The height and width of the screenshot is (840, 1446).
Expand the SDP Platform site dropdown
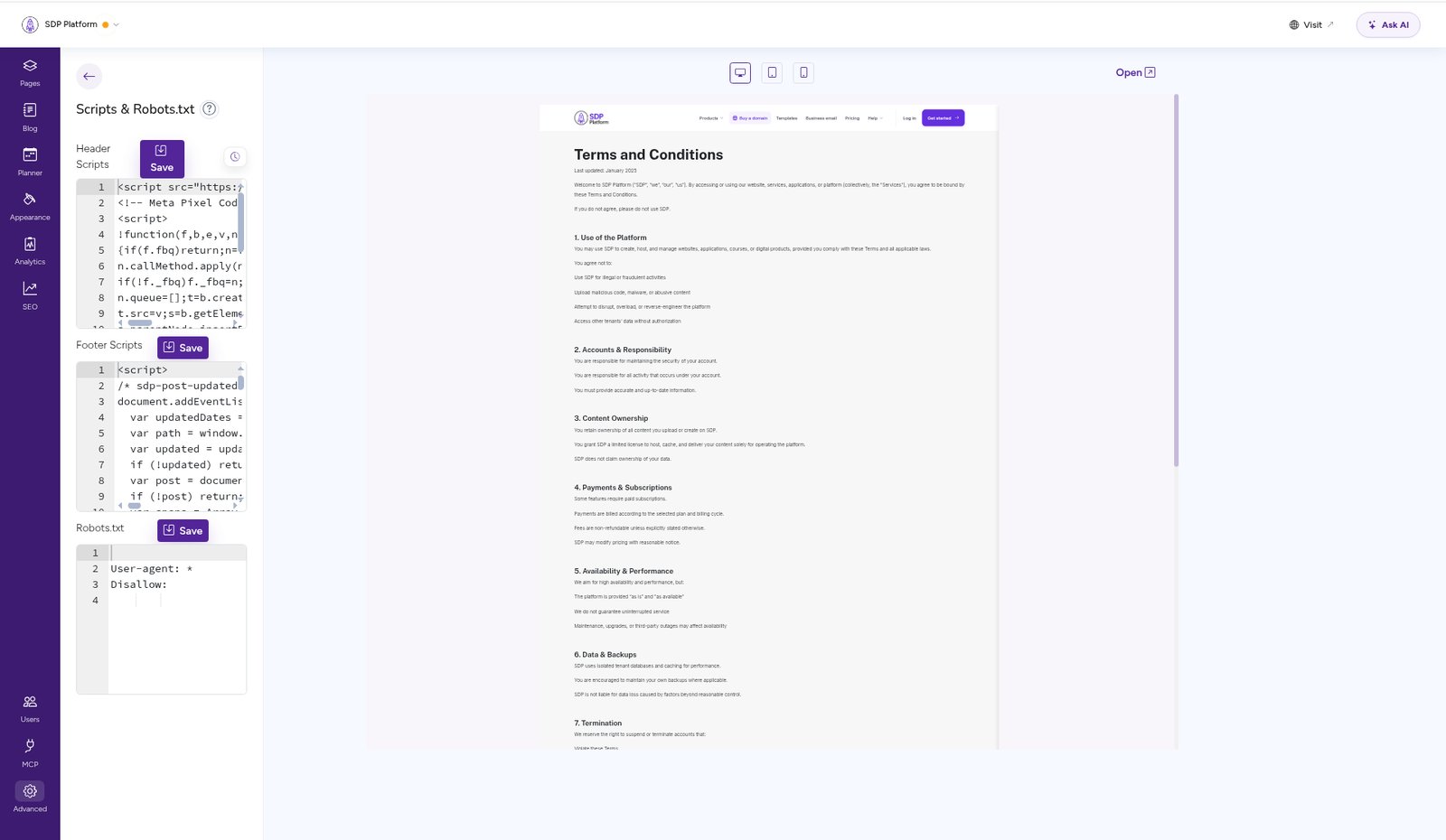(116, 24)
